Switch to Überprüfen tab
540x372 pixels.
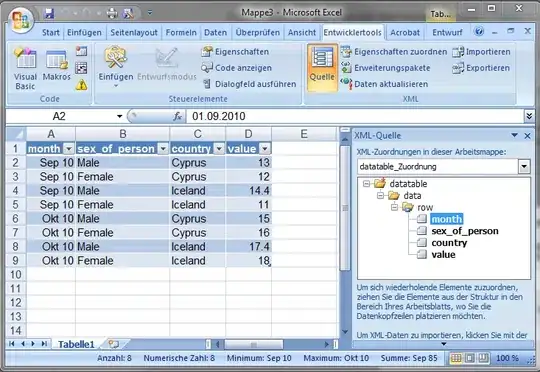257,32
